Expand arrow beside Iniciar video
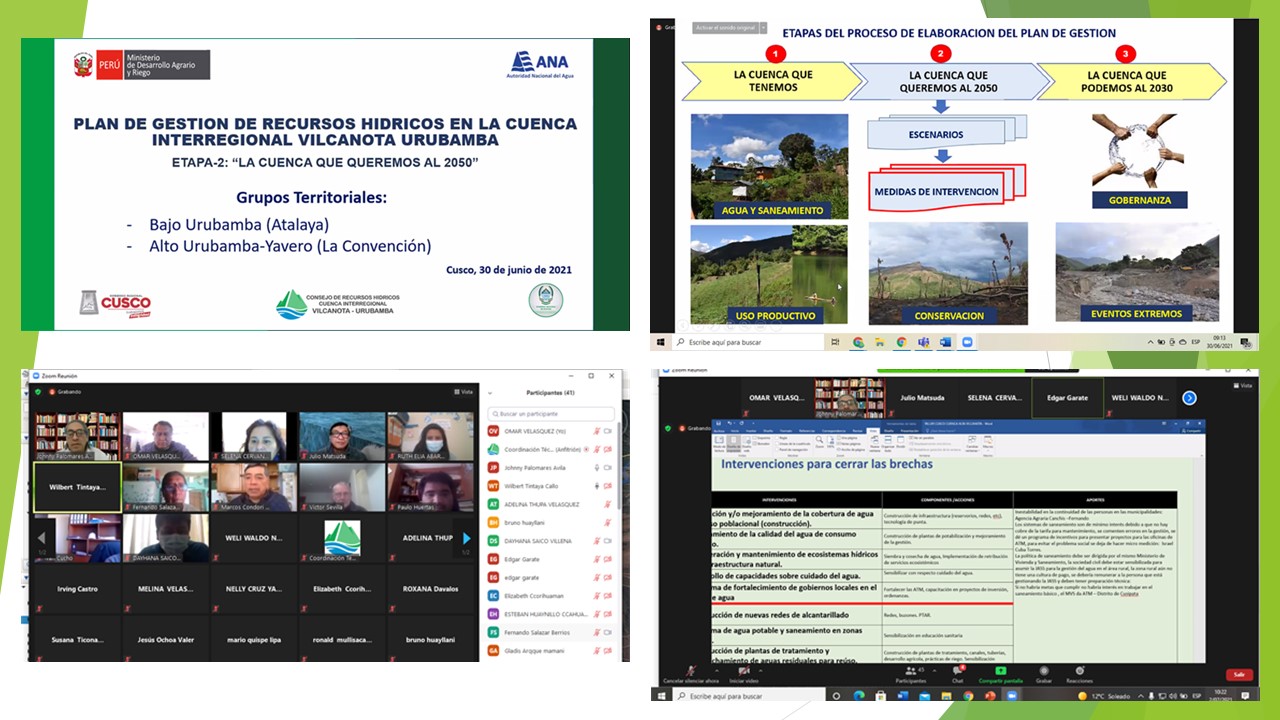1280x720 pixels. (761, 670)
